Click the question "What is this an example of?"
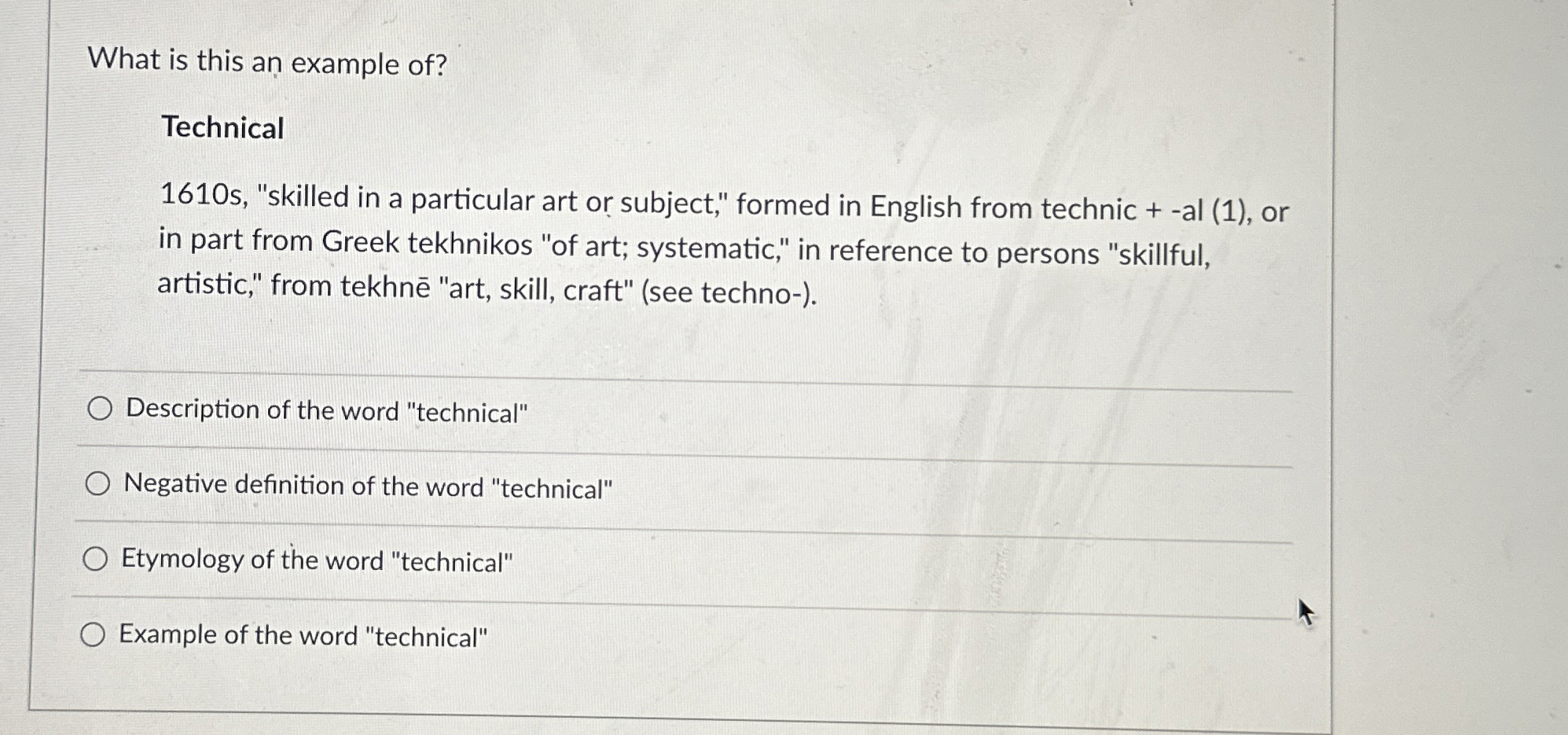 click(x=267, y=61)
